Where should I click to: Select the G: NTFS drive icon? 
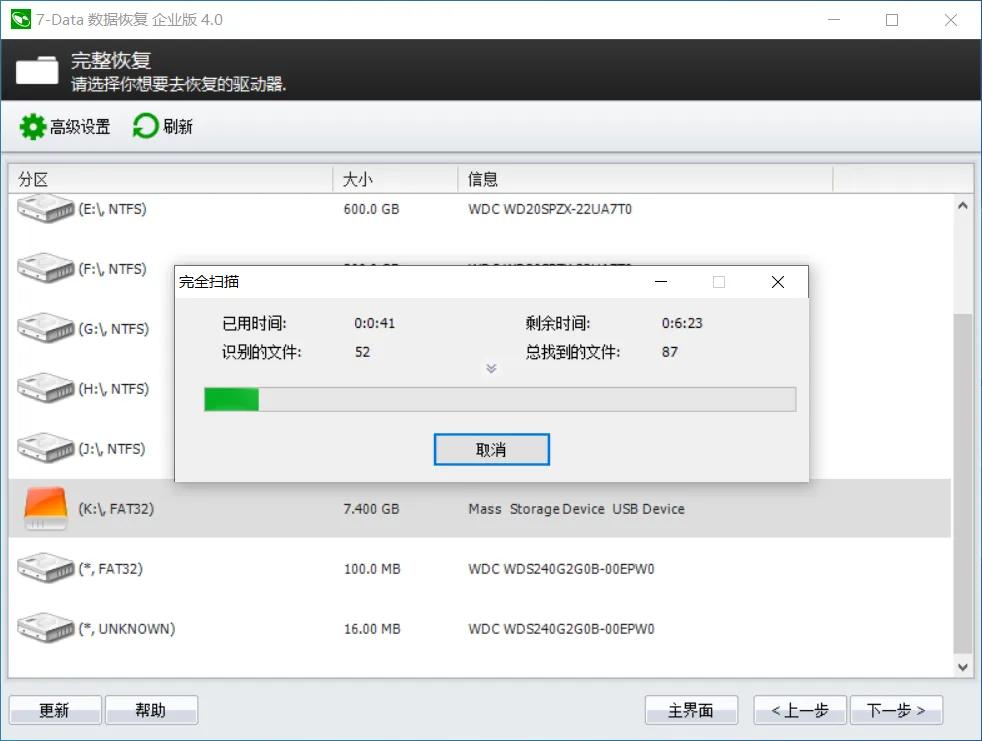(46, 328)
